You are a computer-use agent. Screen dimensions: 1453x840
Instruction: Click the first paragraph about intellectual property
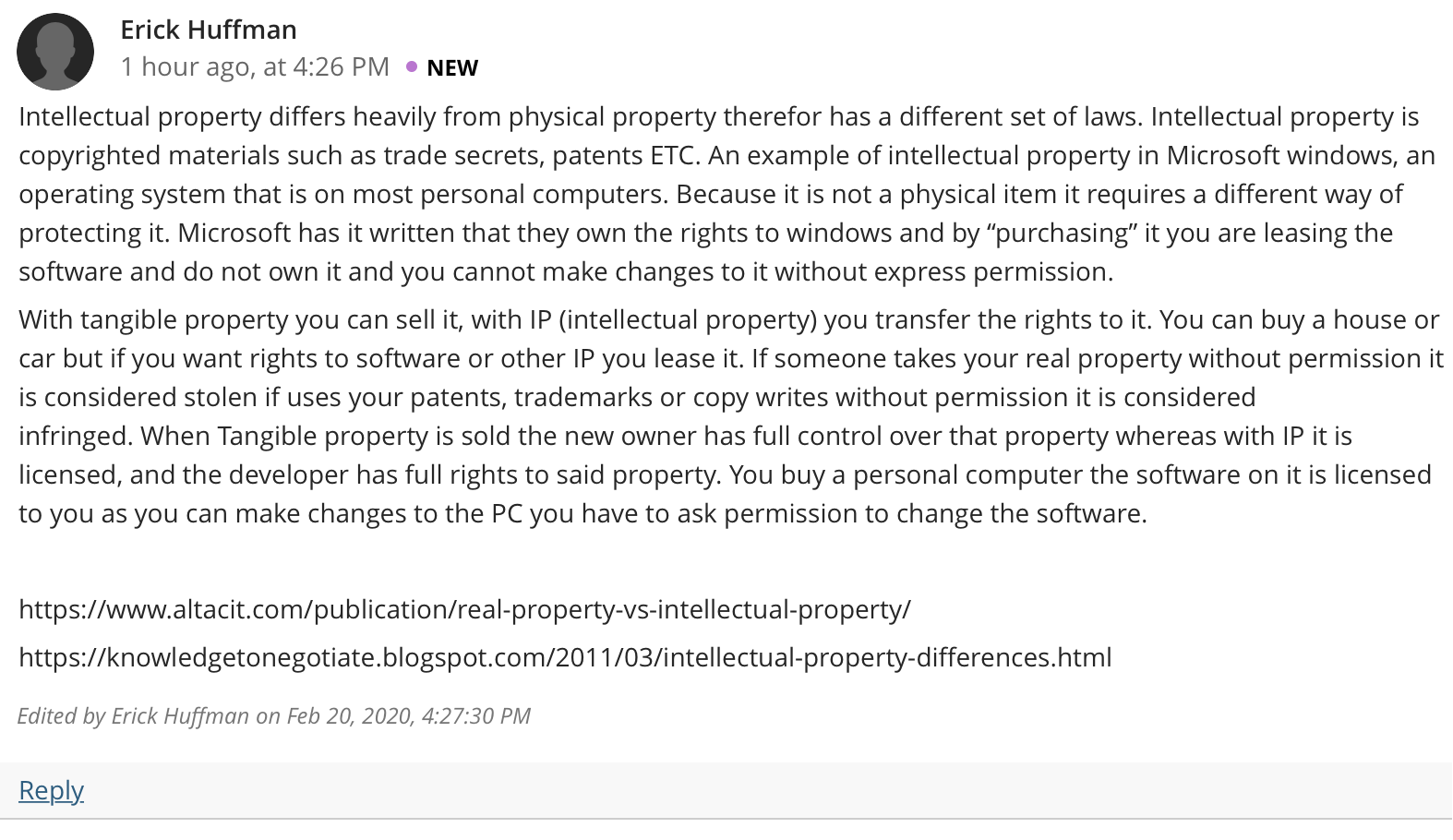coord(726,194)
